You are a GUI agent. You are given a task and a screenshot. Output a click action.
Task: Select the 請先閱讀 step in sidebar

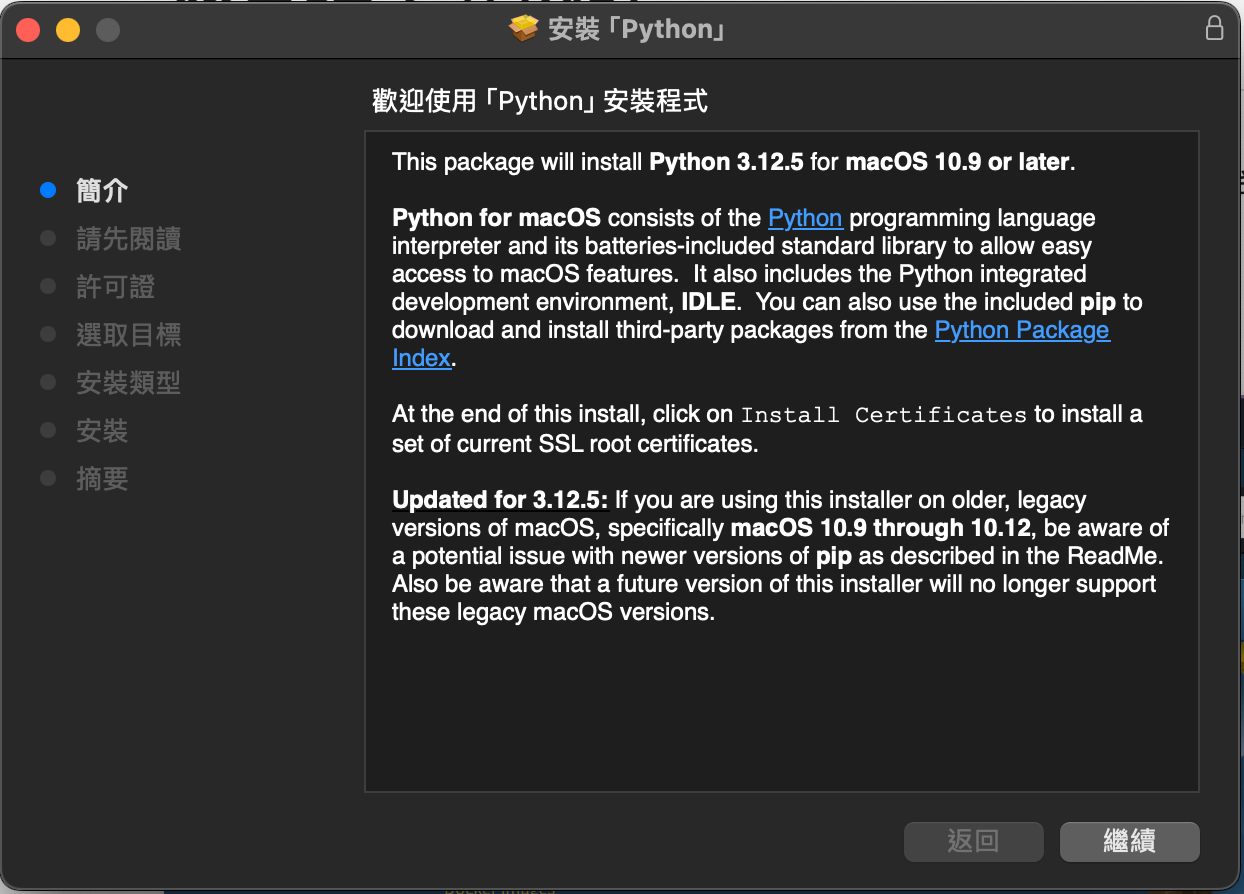(x=128, y=238)
